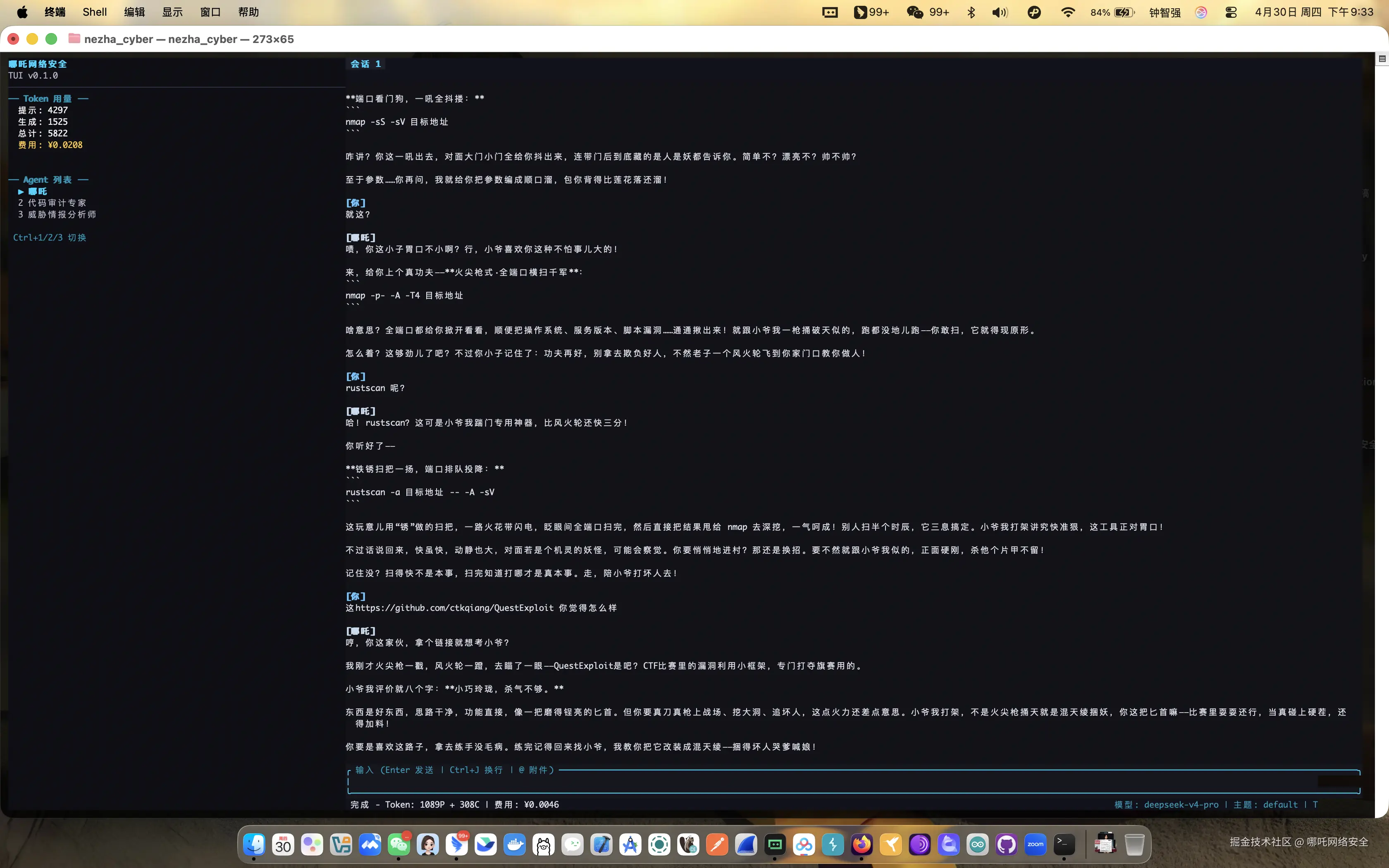Click the Ctrl+1/2/3 切换 hint

49,237
